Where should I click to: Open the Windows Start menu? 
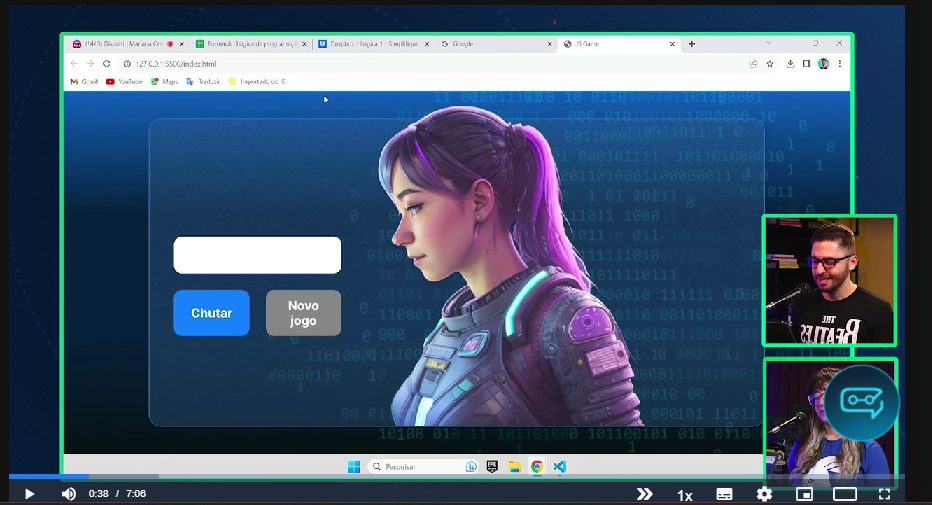(354, 467)
